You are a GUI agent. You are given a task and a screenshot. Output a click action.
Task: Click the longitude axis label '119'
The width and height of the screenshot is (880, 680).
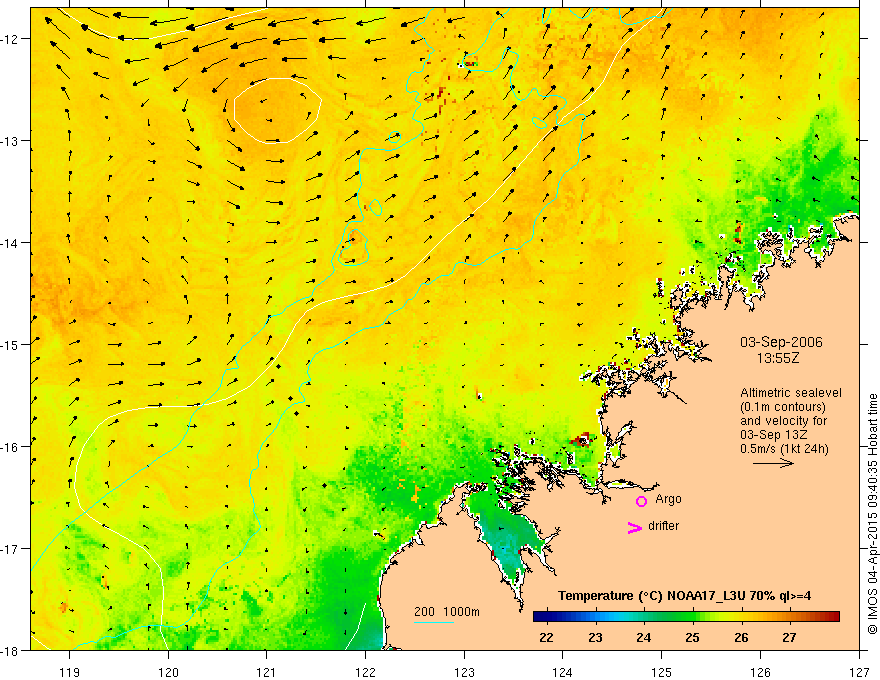click(70, 672)
